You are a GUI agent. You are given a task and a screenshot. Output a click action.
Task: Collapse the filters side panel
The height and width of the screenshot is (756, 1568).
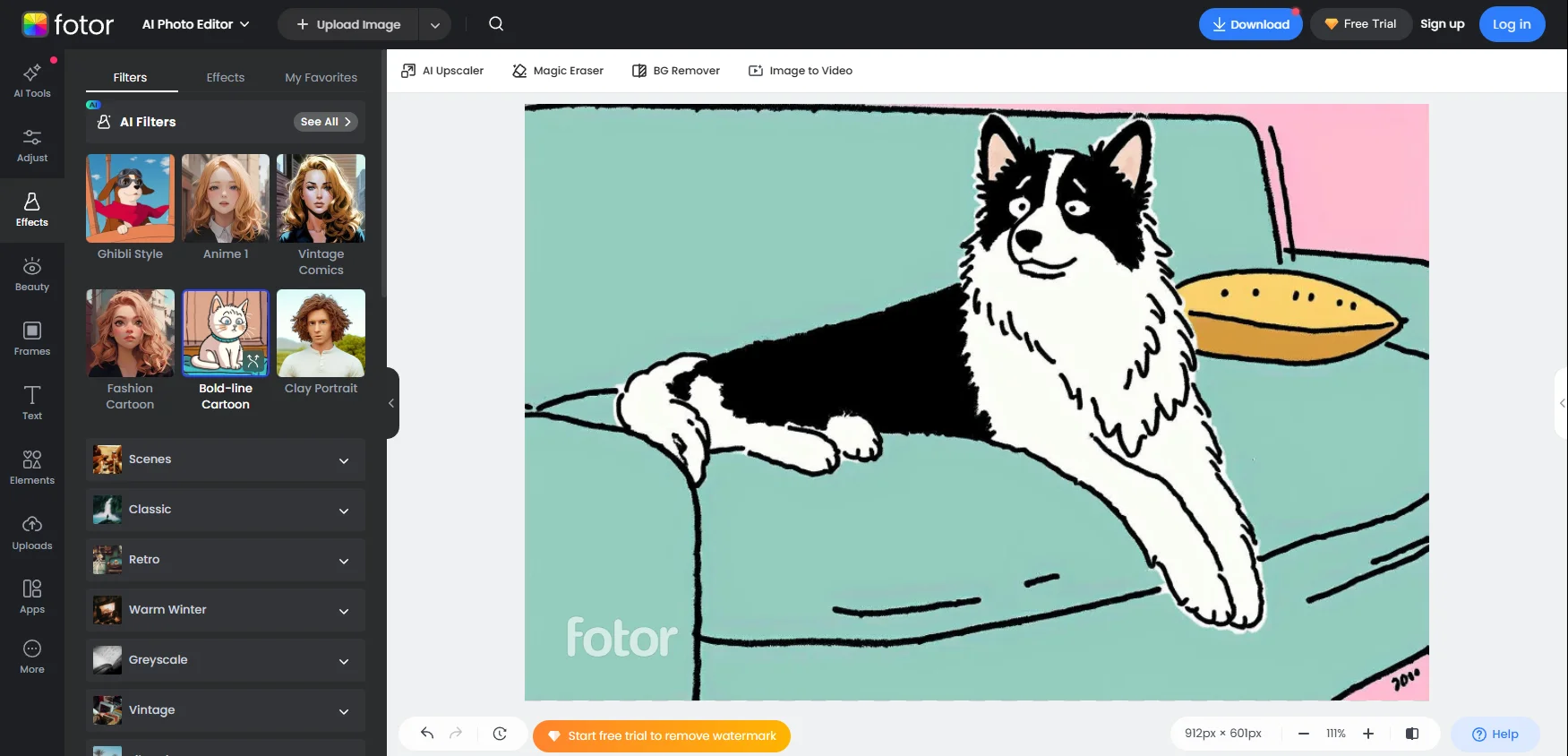pos(391,403)
